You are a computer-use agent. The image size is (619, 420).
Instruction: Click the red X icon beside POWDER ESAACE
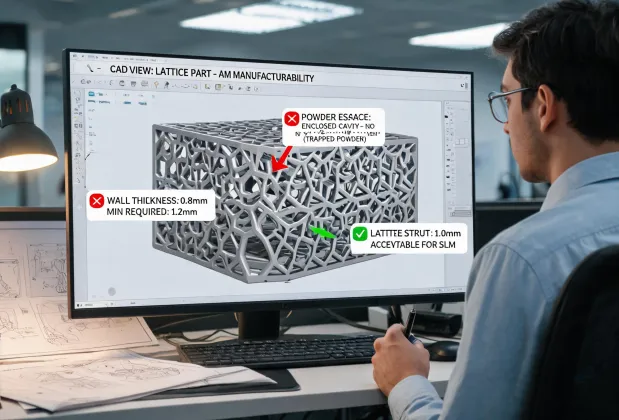pyautogui.click(x=292, y=118)
